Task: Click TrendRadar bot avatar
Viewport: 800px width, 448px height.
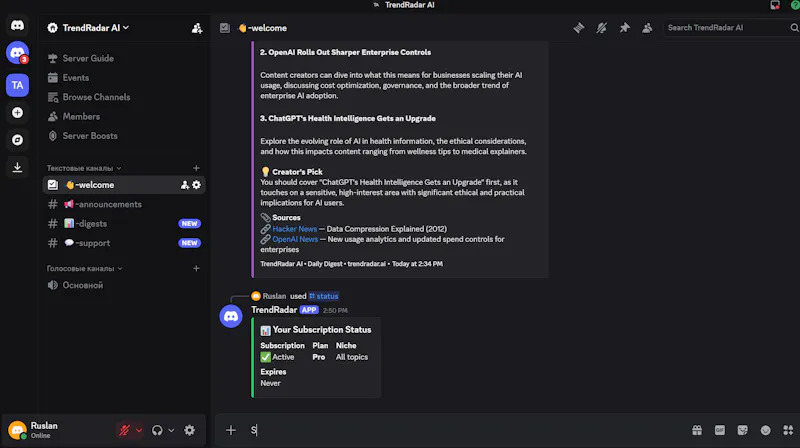Action: (x=231, y=316)
